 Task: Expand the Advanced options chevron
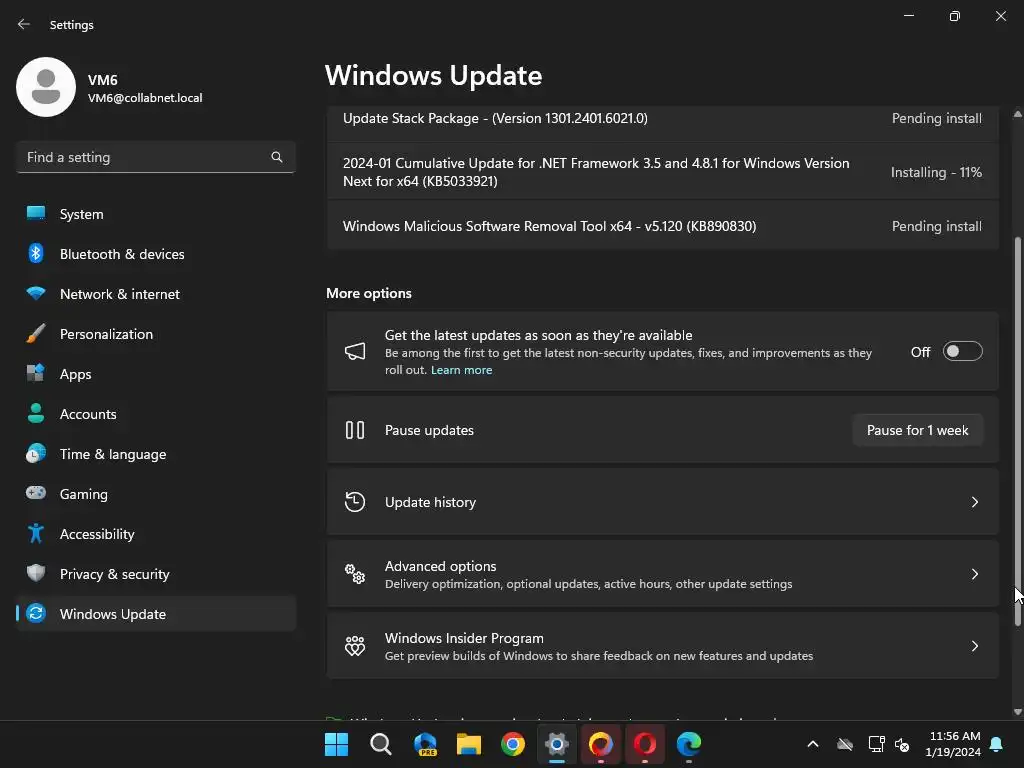point(974,574)
